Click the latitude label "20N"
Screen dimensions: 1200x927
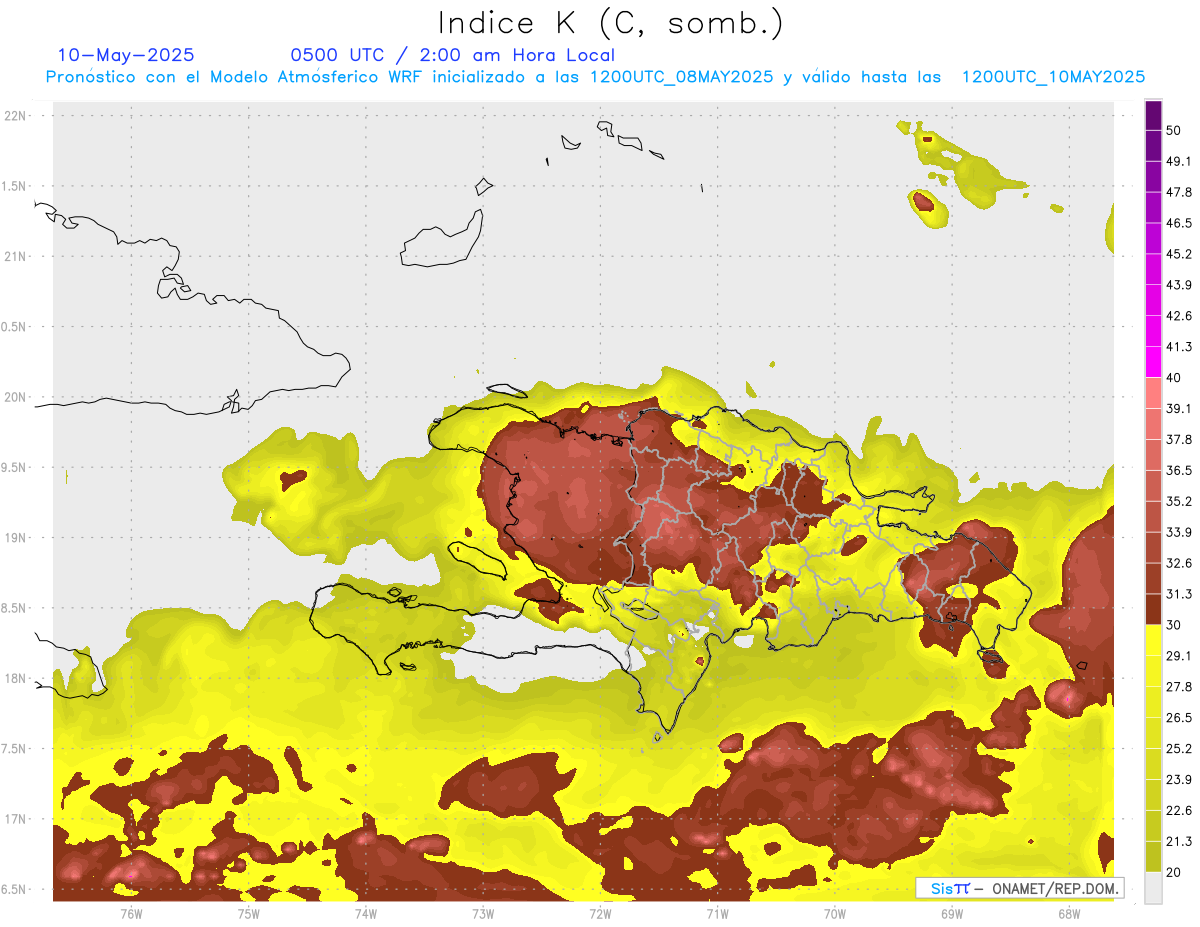tap(17, 397)
